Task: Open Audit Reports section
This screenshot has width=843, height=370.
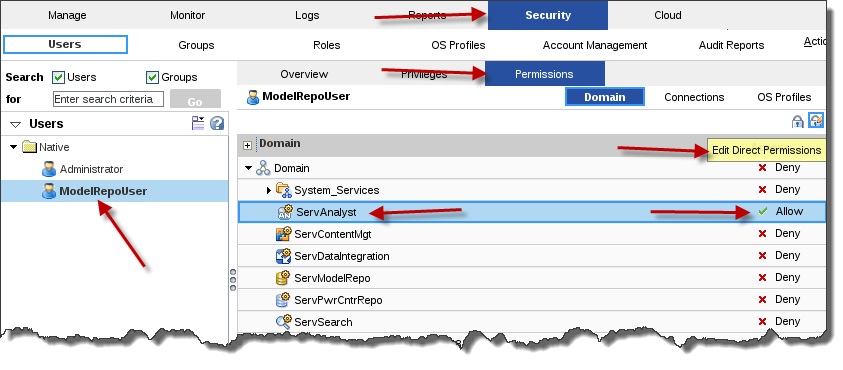Action: point(731,45)
